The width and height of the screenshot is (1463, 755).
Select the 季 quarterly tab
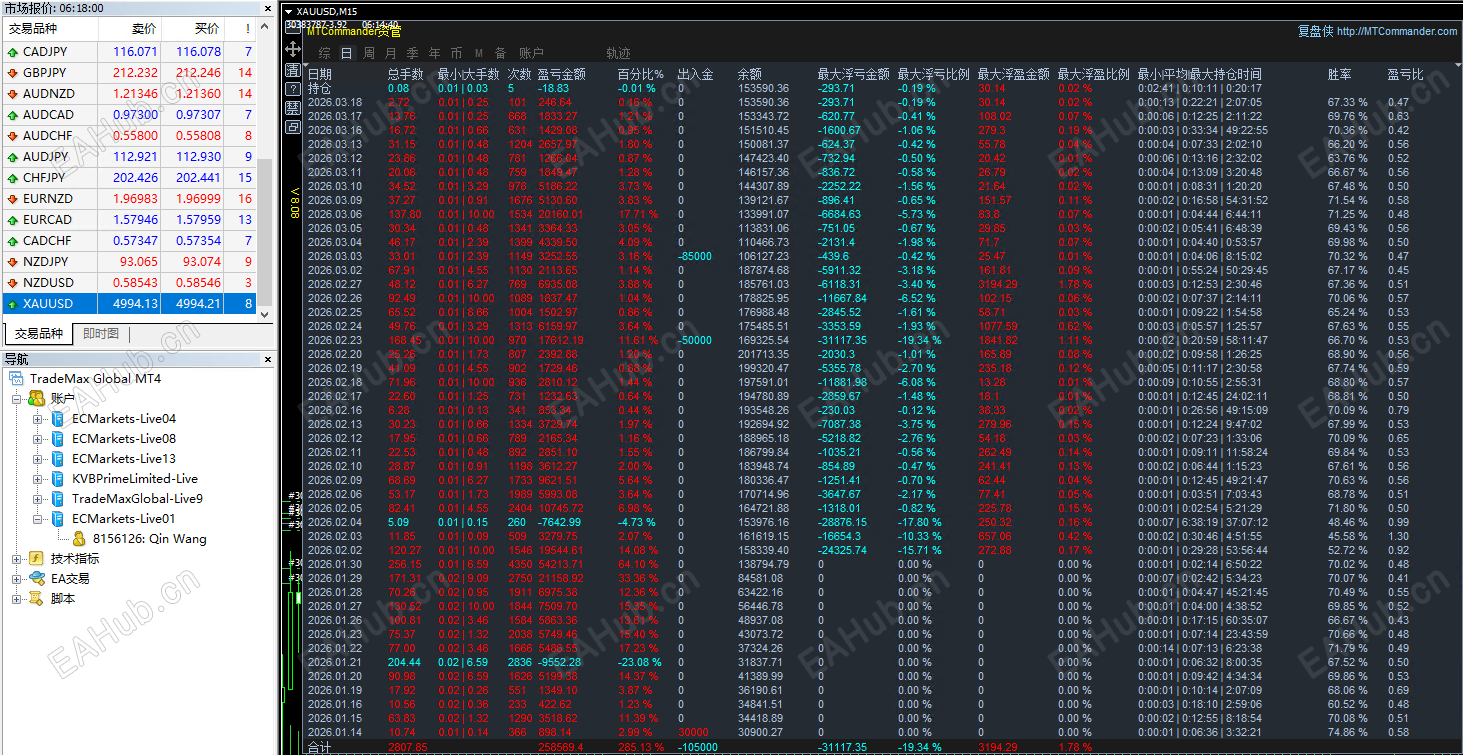(413, 53)
